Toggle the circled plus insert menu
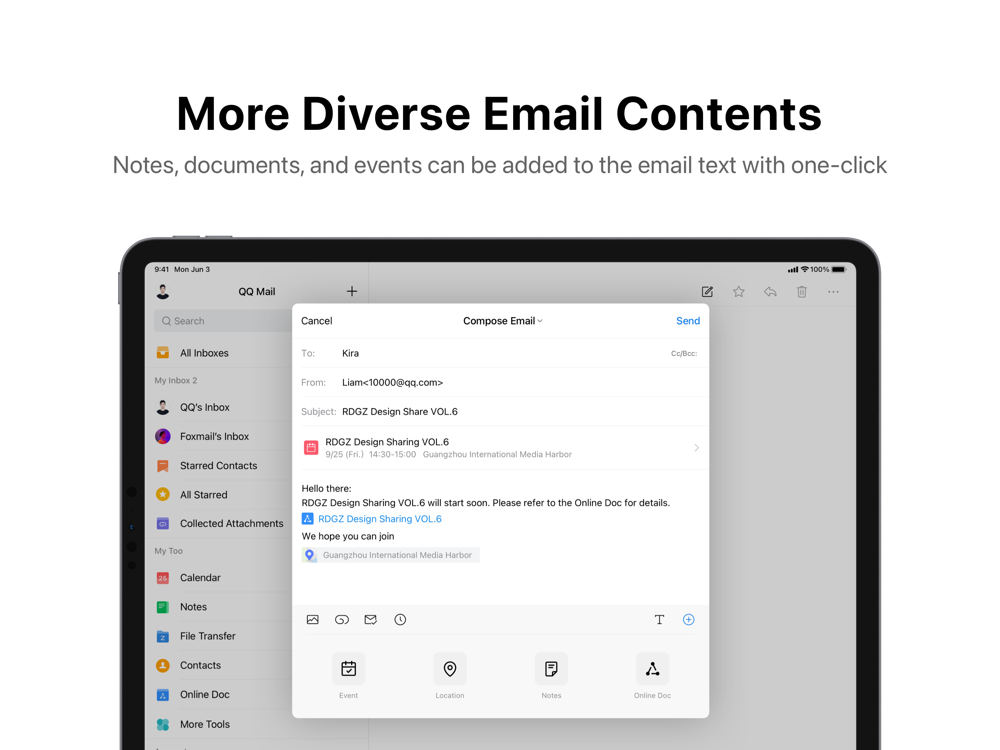The width and height of the screenshot is (1000, 750). (x=689, y=619)
